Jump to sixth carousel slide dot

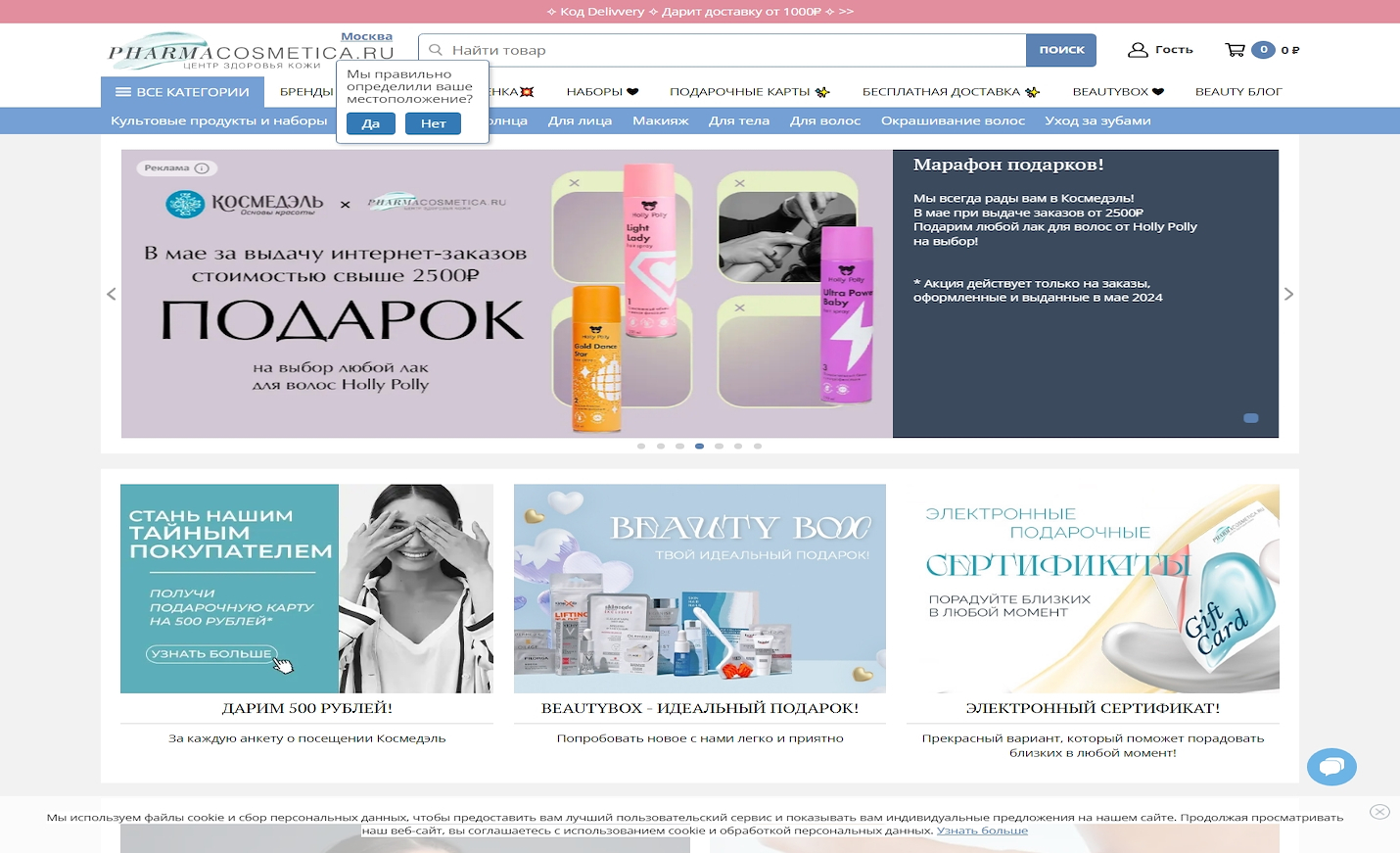click(x=738, y=446)
